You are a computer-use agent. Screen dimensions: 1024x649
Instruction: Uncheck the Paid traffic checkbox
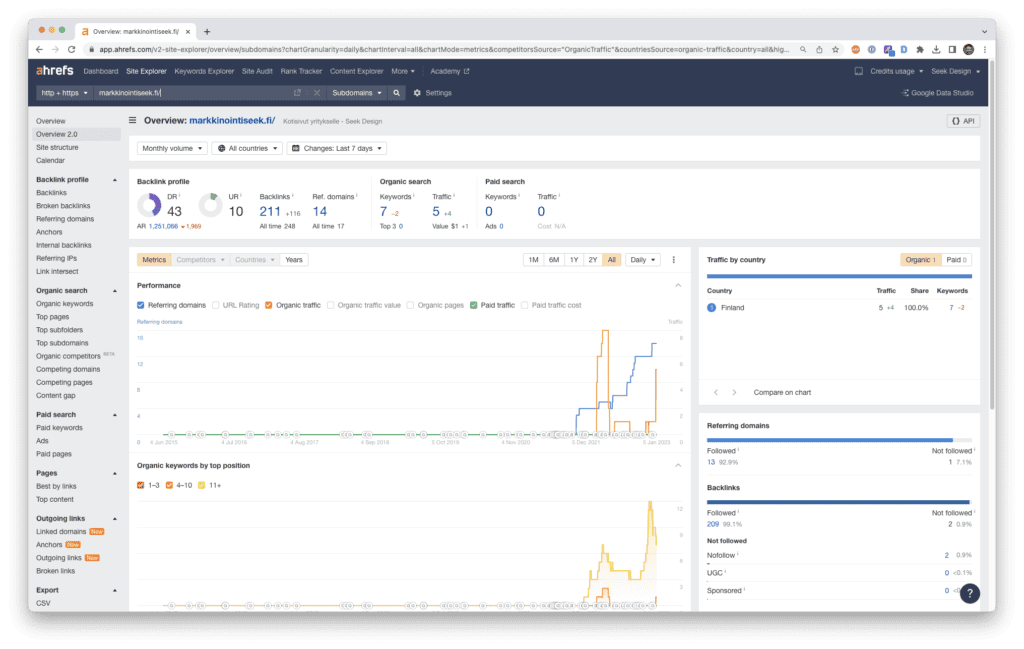(473, 305)
